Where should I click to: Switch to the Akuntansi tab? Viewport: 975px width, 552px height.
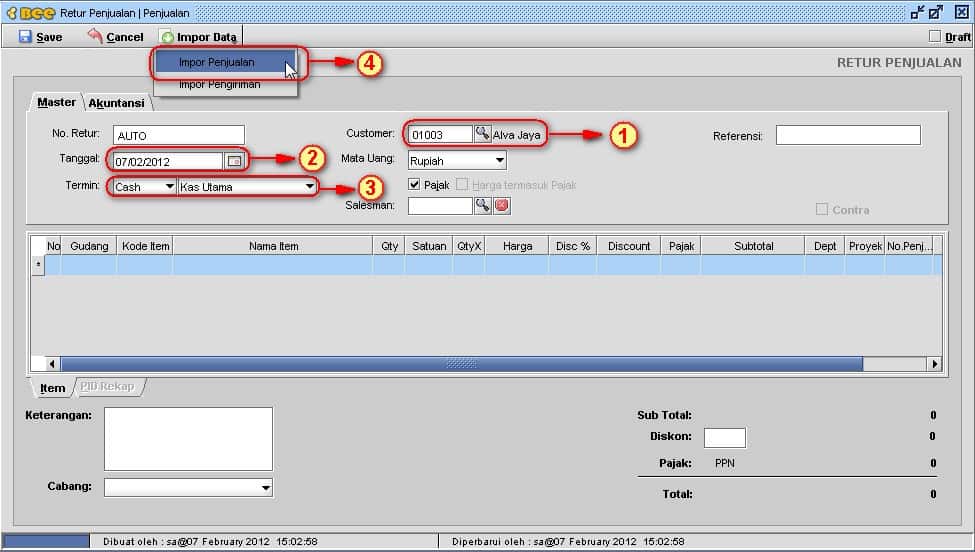point(116,103)
